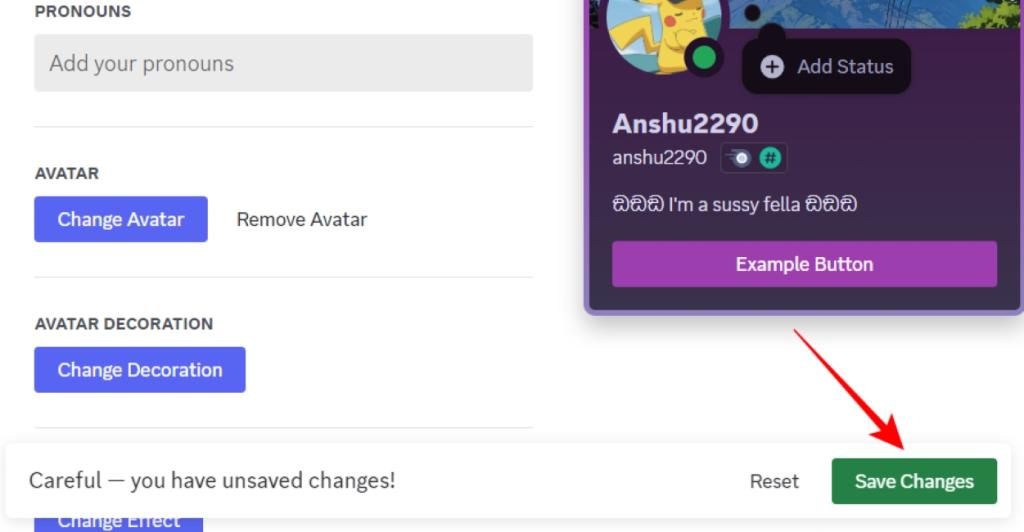Click the Add Status bubble text
The height and width of the screenshot is (532, 1024).
coord(844,67)
